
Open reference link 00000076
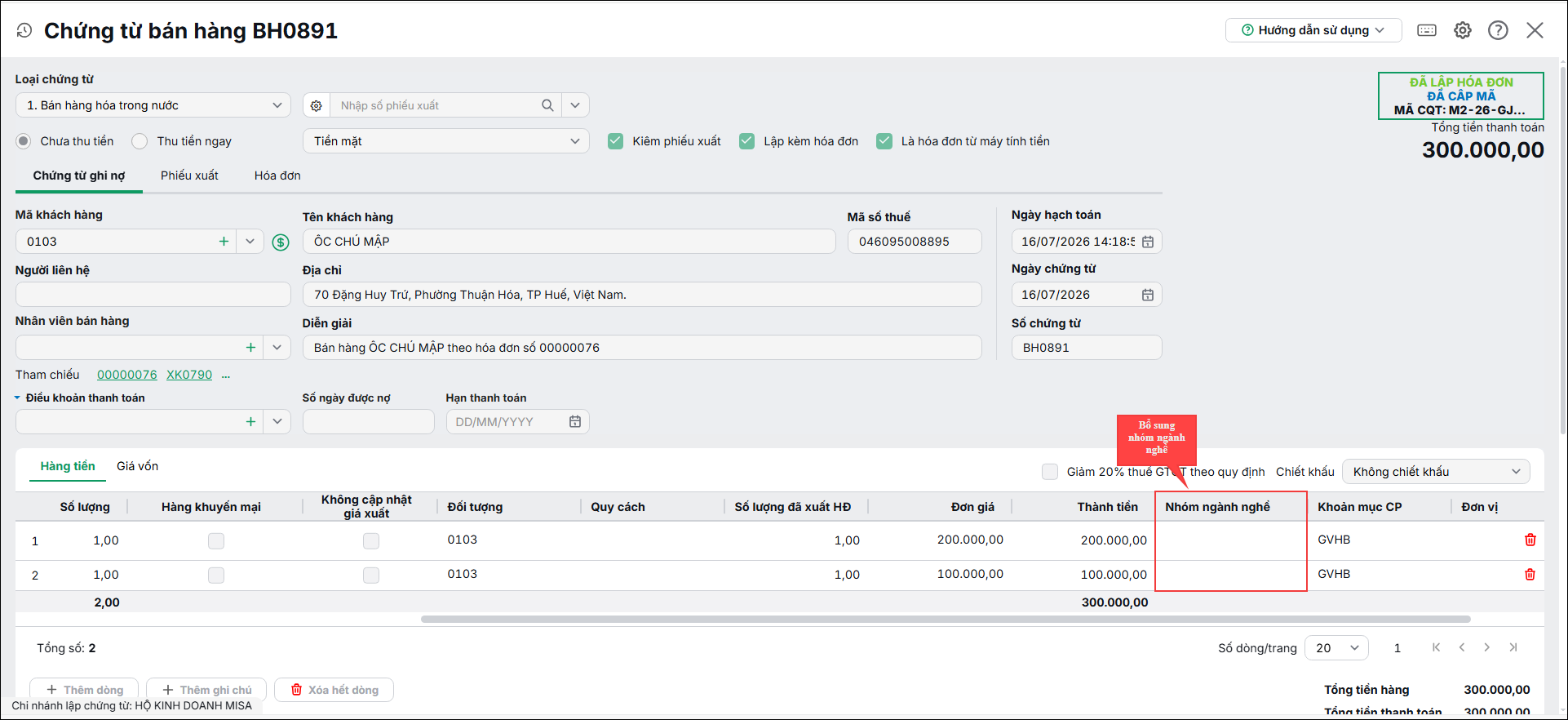pos(127,375)
